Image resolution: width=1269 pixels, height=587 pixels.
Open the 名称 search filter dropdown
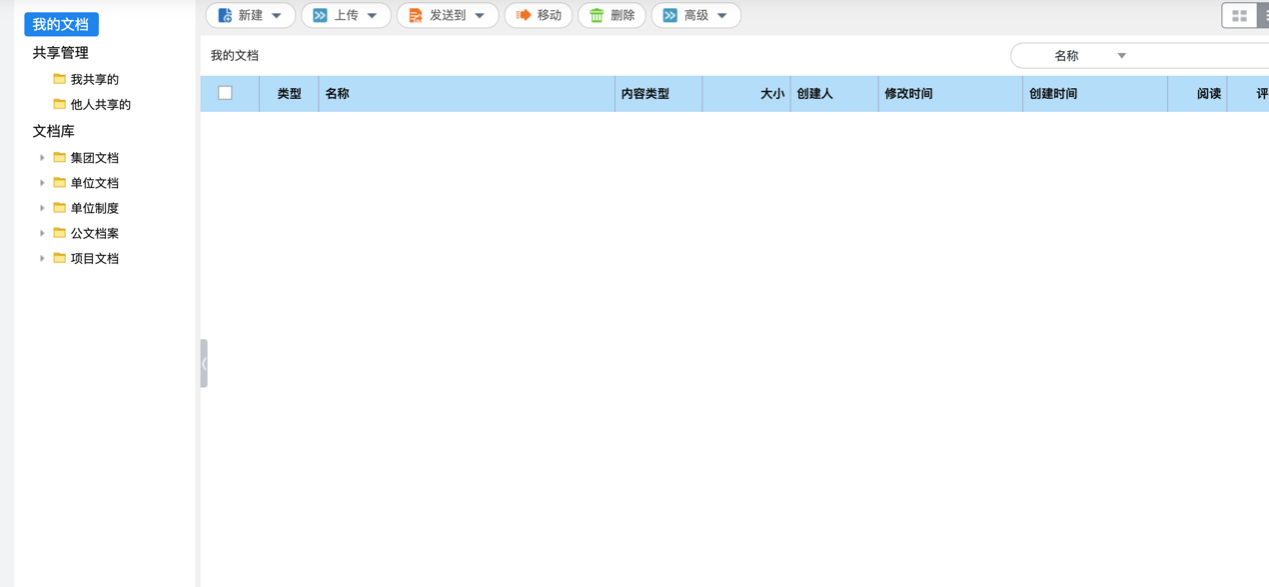click(x=1120, y=55)
